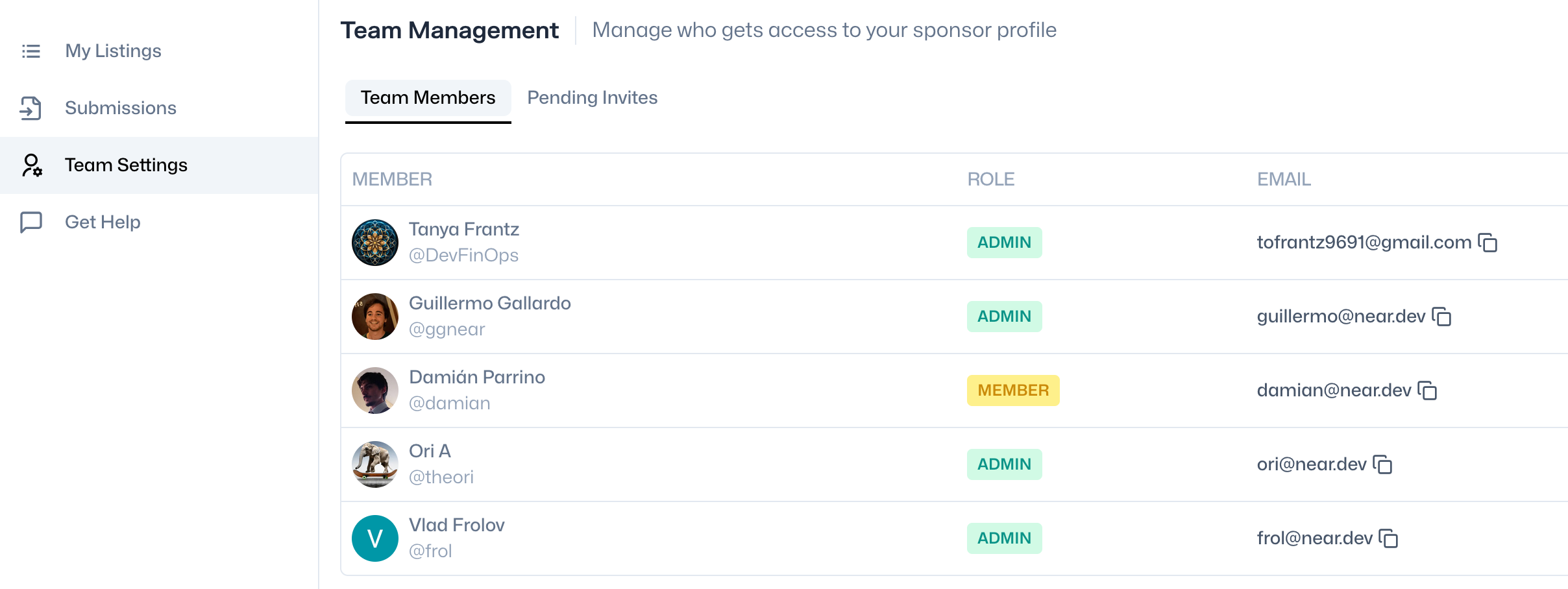This screenshot has height=589, width=1568.
Task: Click Vlad Frolov's teal V avatar
Action: tap(375, 538)
